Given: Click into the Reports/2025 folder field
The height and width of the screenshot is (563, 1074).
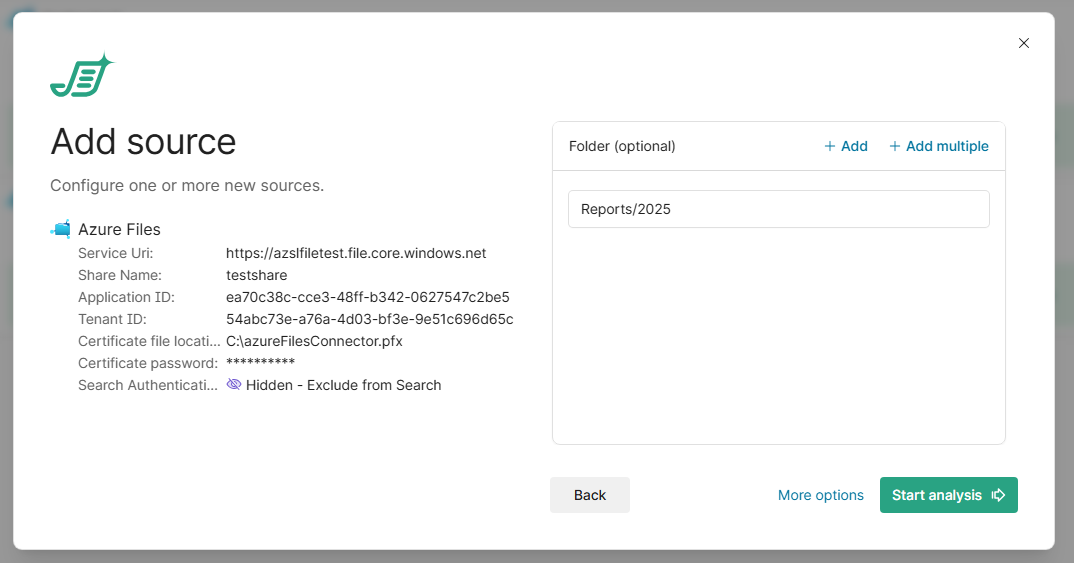Looking at the screenshot, I should click(778, 209).
